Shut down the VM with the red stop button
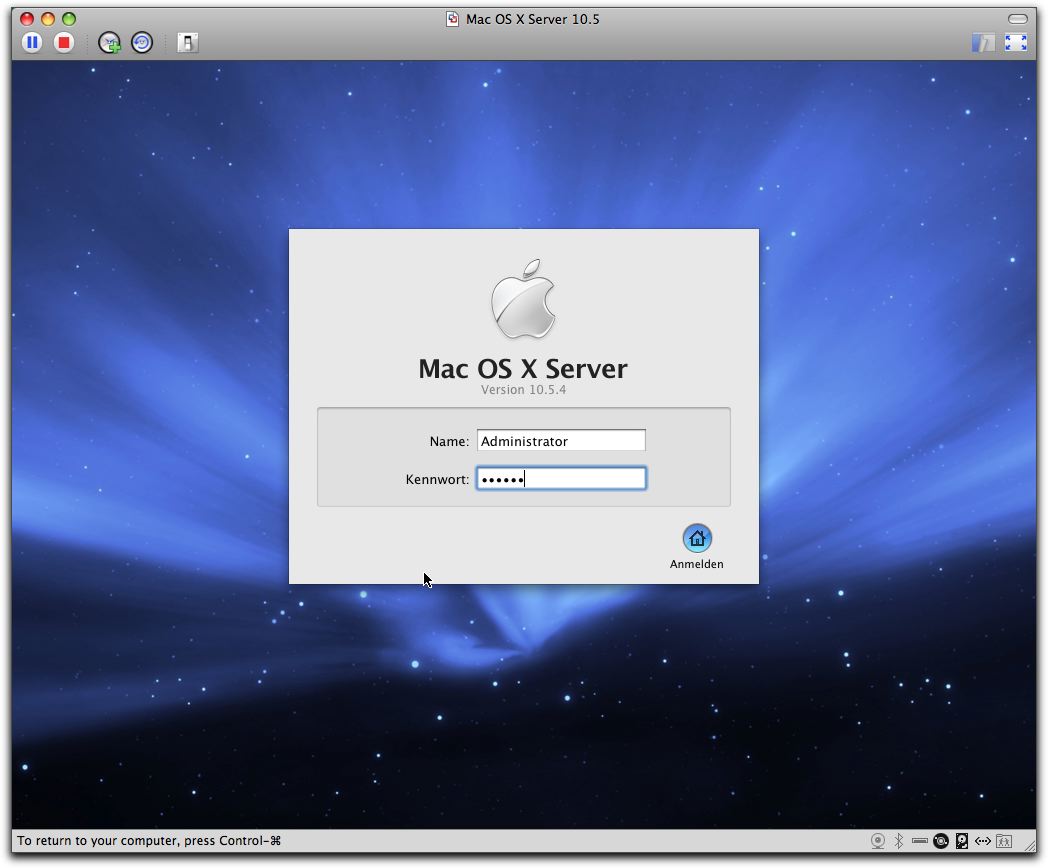1048x868 pixels. click(x=64, y=43)
